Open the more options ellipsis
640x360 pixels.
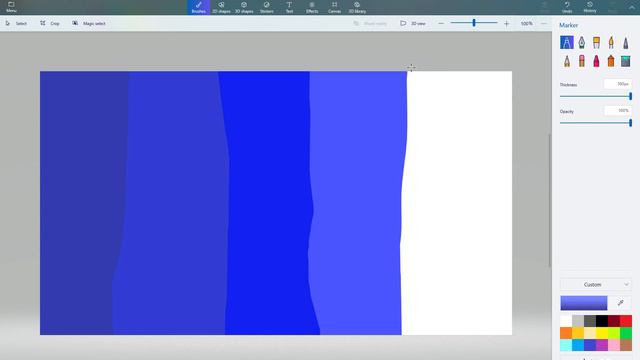(544, 24)
